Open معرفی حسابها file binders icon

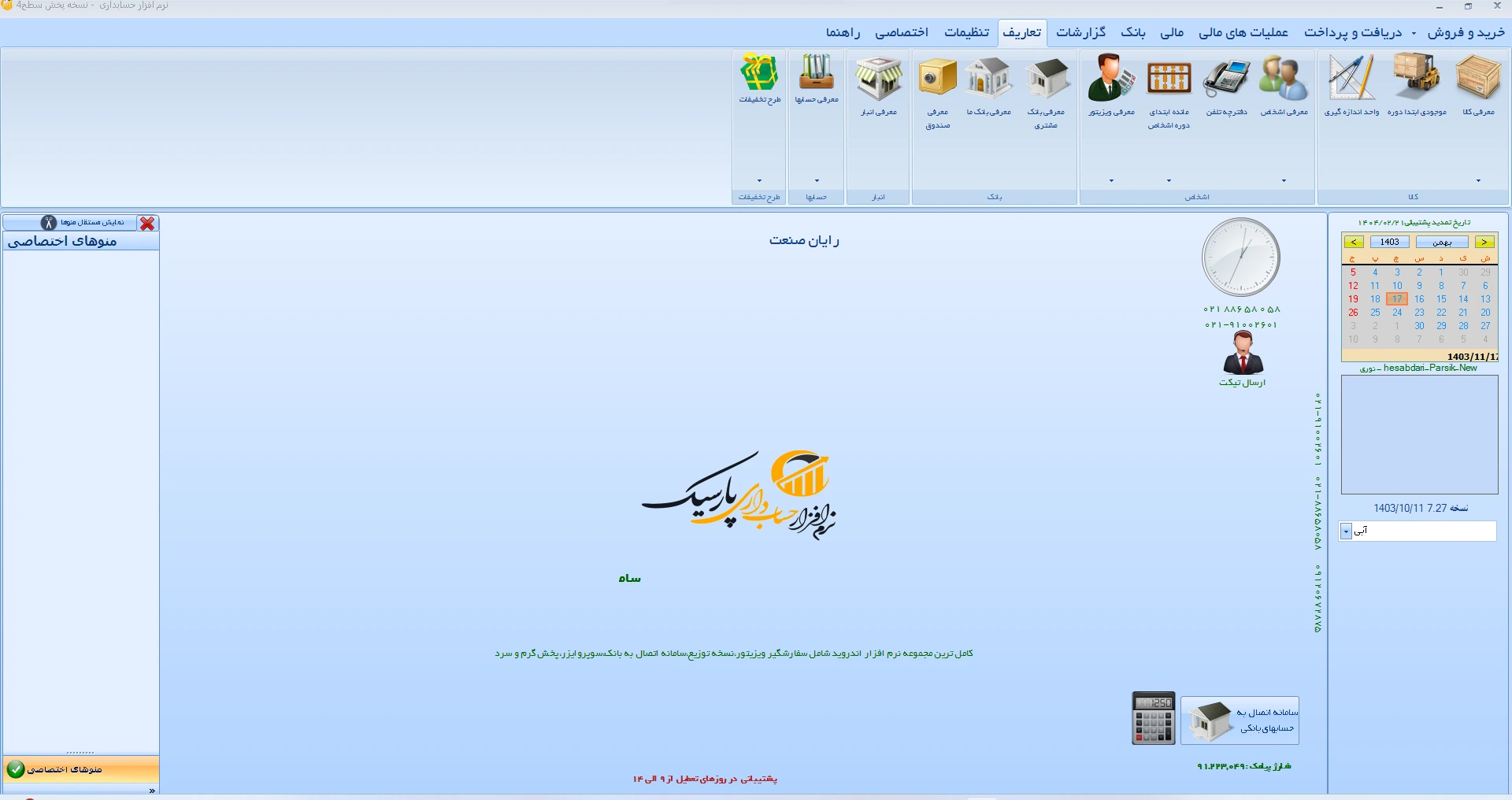[x=817, y=72]
